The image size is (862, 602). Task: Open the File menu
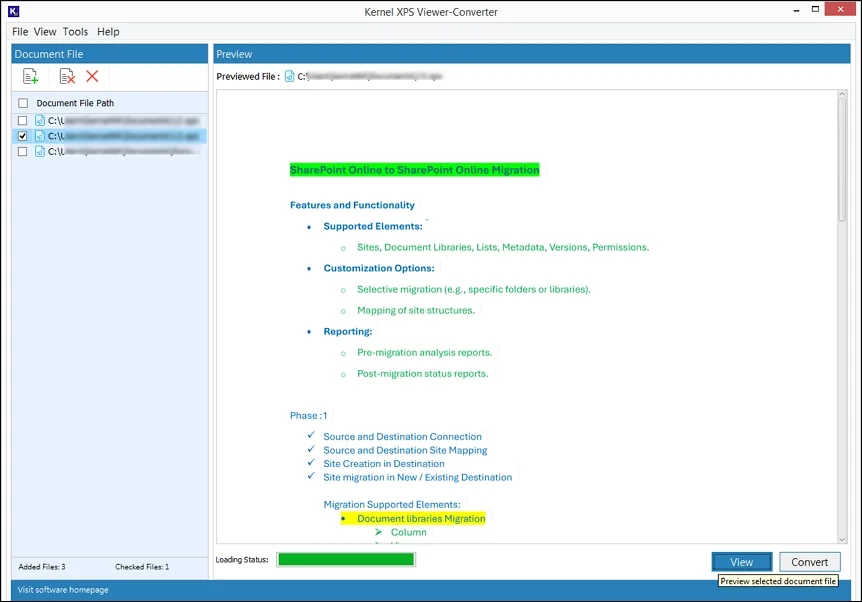point(19,31)
